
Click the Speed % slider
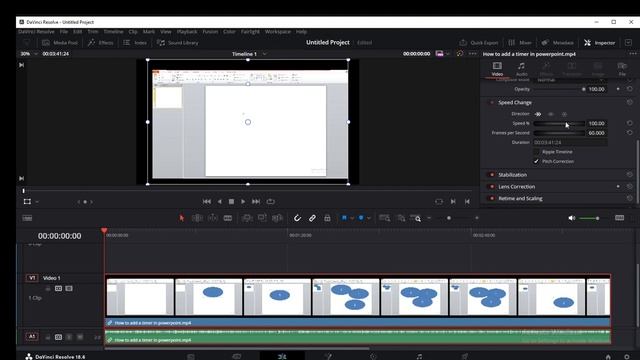[559, 123]
